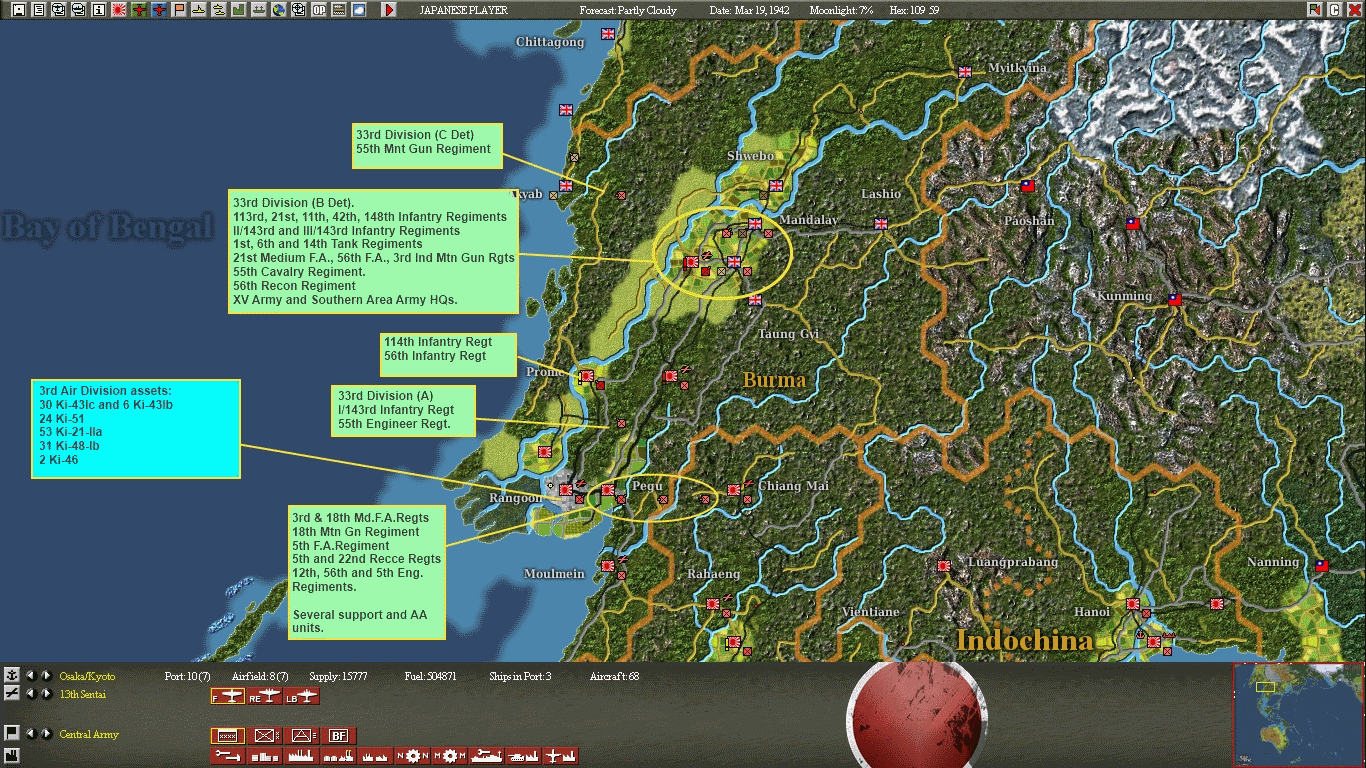Click the first toolbar icon with black square
Image resolution: width=1366 pixels, height=768 pixels.
(x=19, y=10)
